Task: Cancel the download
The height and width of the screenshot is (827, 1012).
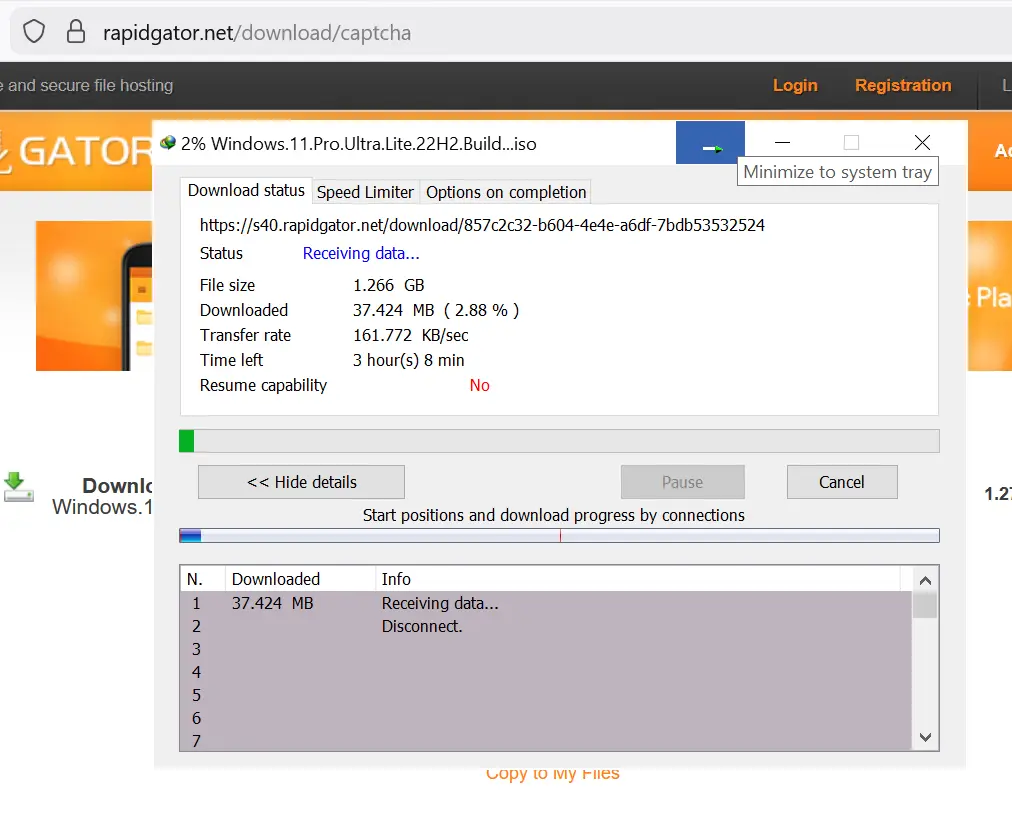Action: coord(842,482)
